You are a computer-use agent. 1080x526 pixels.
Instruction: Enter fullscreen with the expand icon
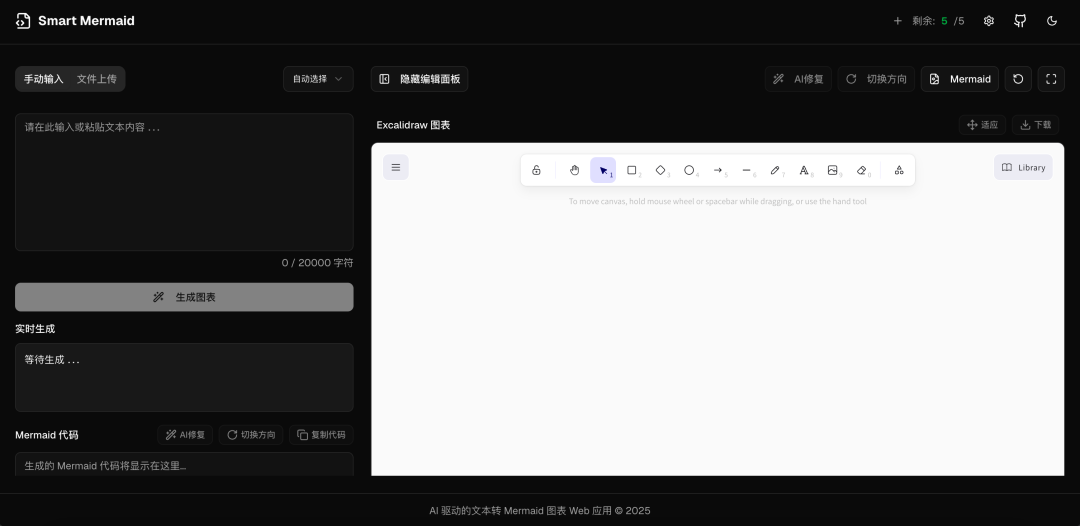1051,79
